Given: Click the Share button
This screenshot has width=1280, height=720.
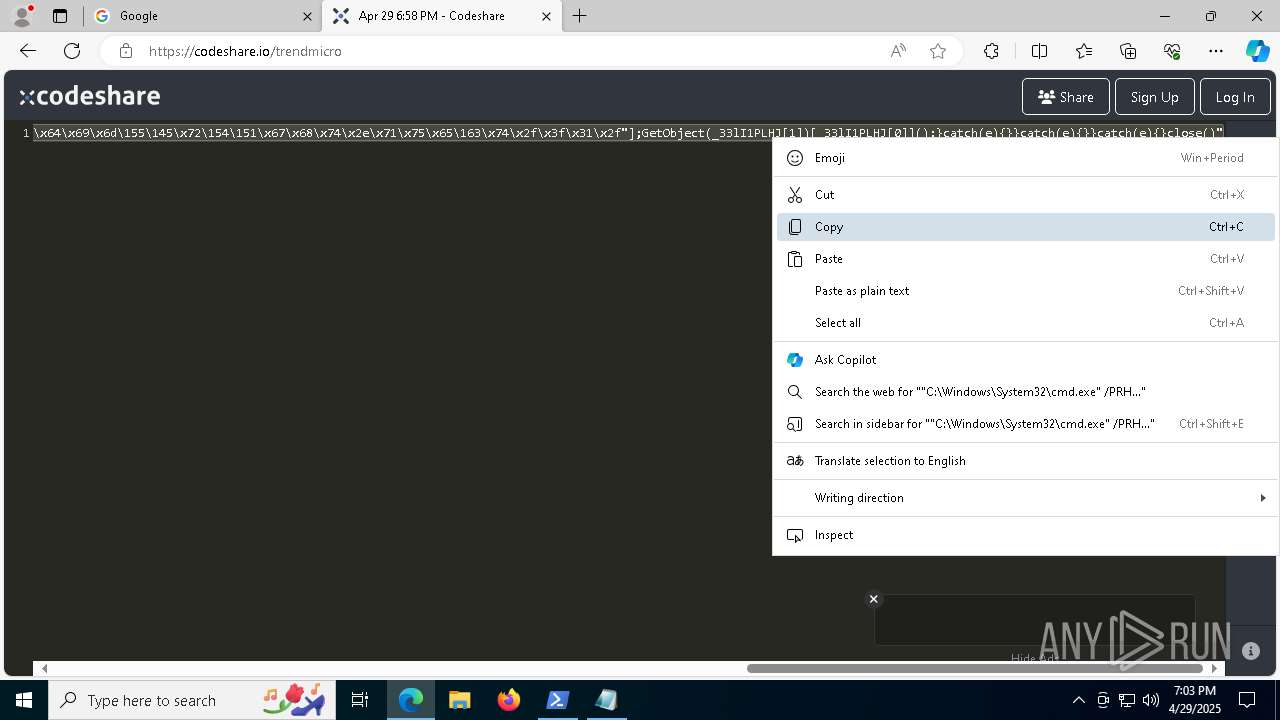Looking at the screenshot, I should pos(1065,97).
